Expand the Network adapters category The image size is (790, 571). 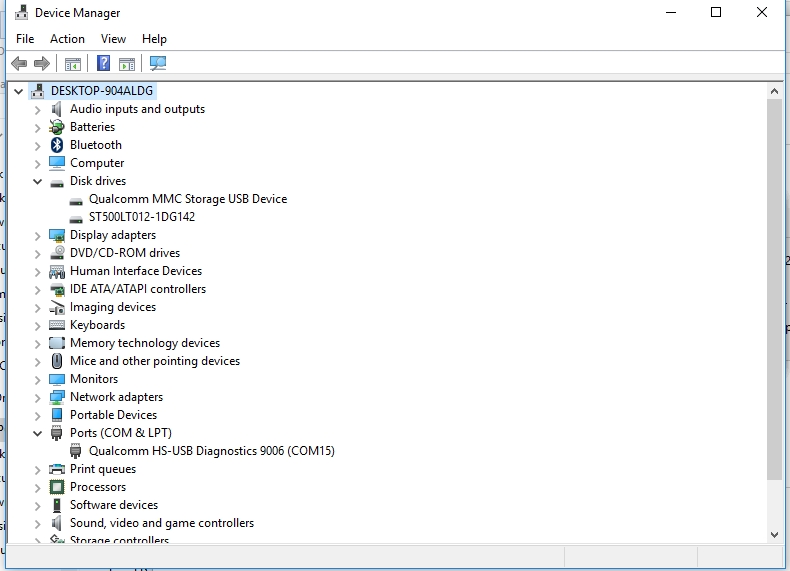pos(37,398)
